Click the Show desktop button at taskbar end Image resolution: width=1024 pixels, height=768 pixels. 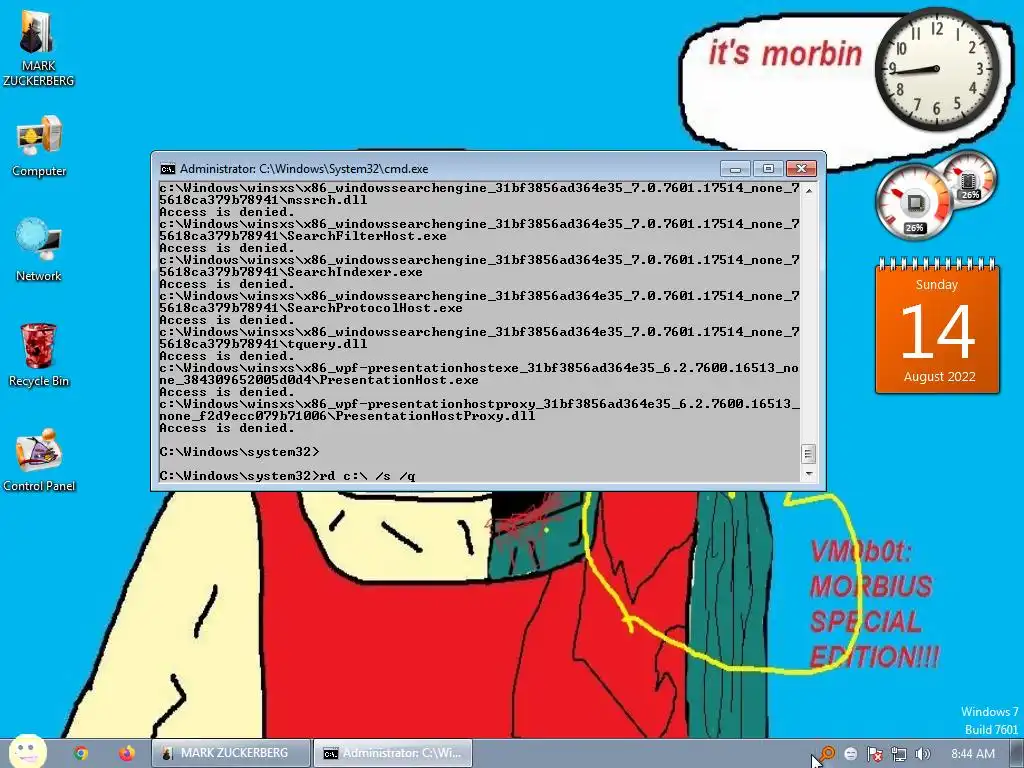coord(1017,754)
